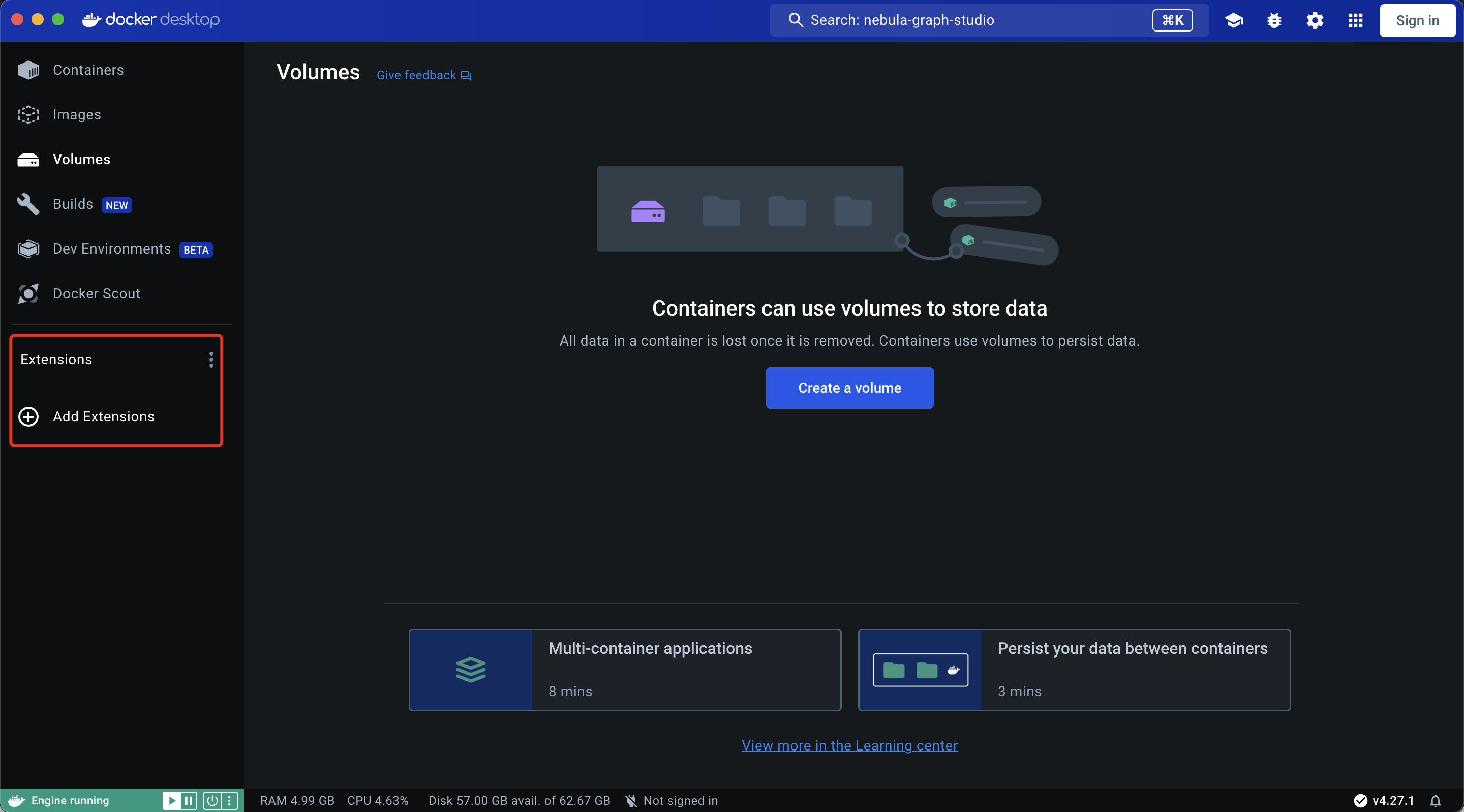Start the Multi-container applications tutorial
This screenshot has width=1464, height=812.
click(x=624, y=670)
